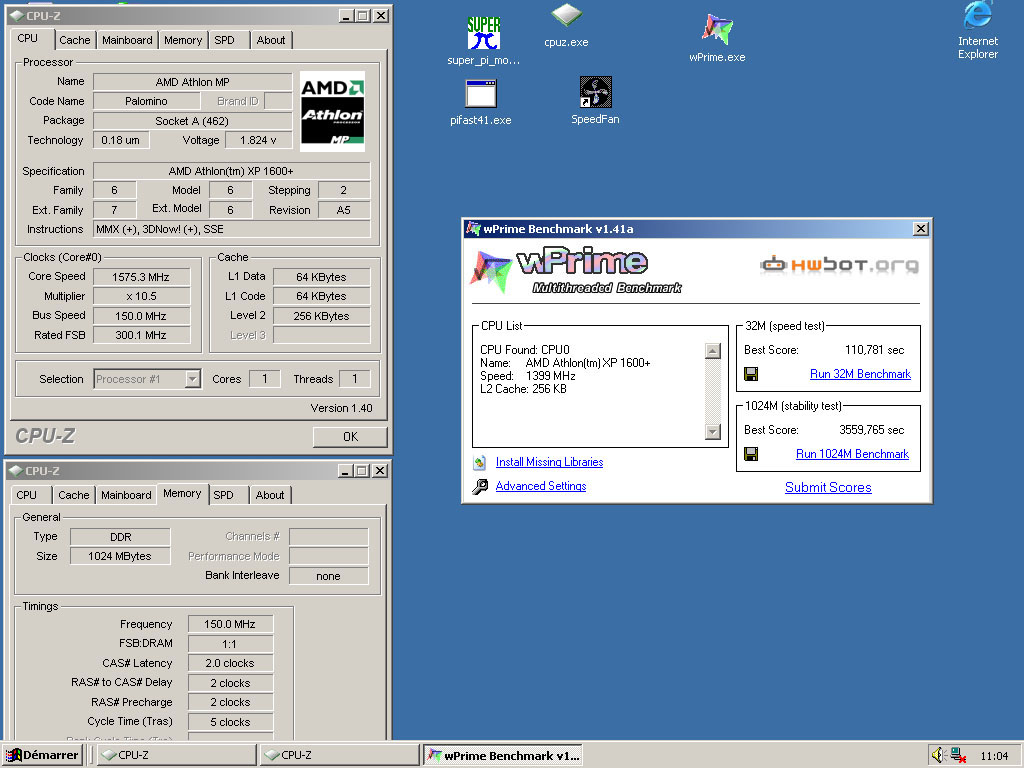Click the network connection tray icon

point(958,755)
